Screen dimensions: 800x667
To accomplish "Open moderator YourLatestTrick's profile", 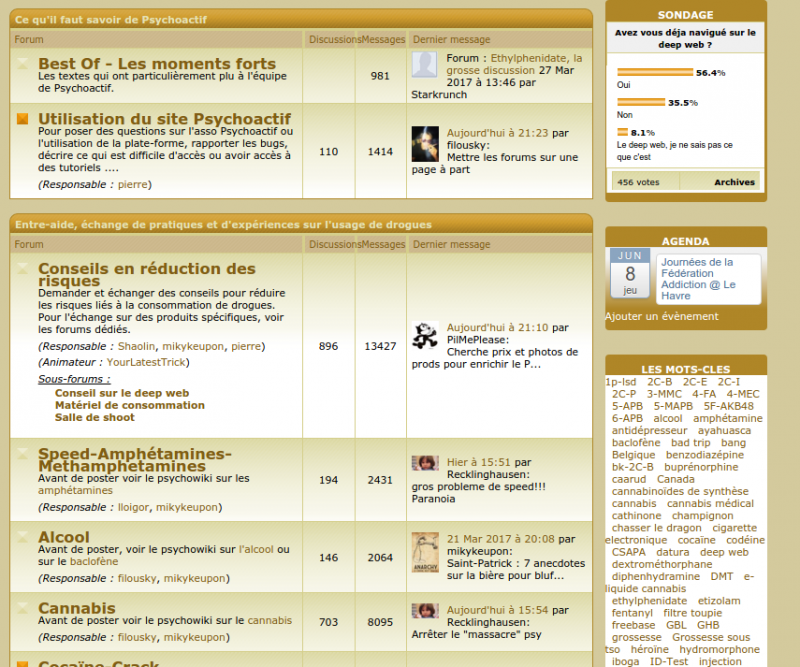I will (147, 362).
